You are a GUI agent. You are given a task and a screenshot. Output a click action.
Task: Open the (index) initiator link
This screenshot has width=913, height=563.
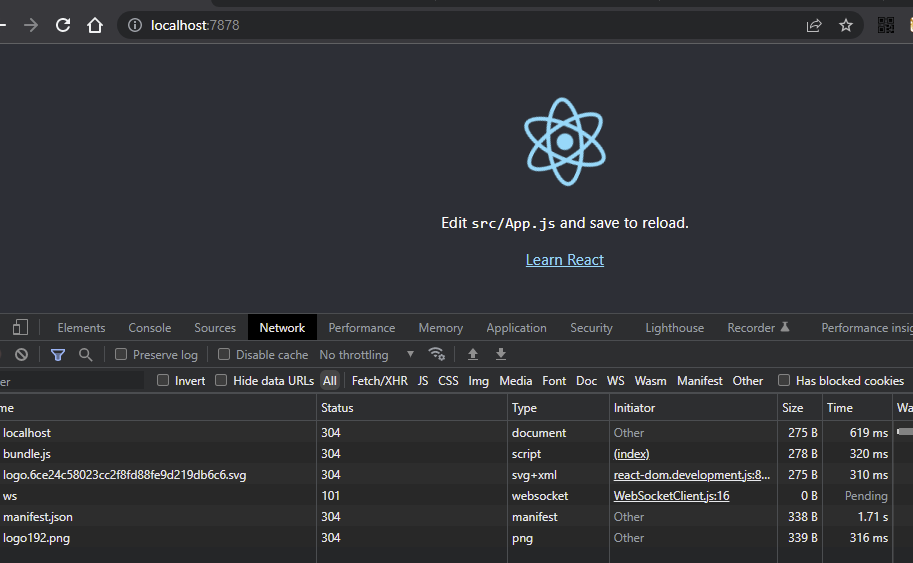(x=631, y=454)
